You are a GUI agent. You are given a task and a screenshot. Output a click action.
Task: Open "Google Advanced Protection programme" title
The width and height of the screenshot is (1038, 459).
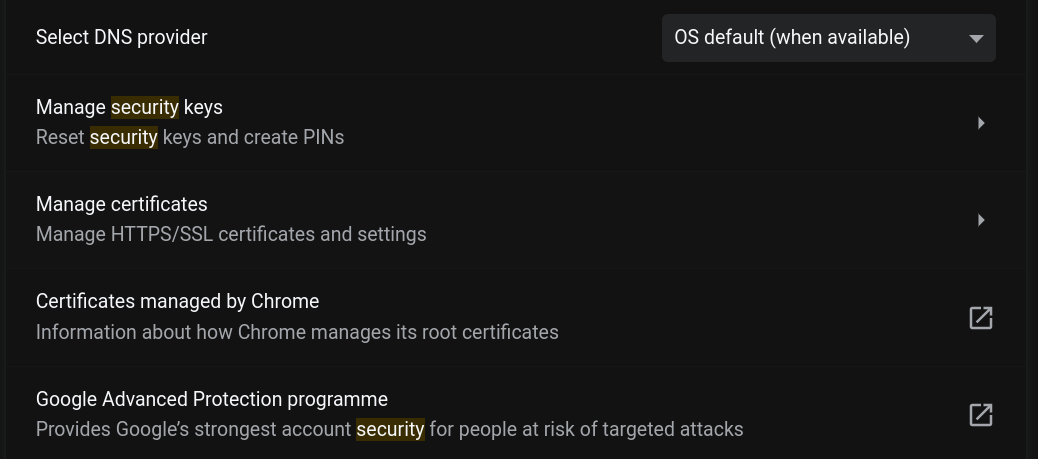(x=212, y=399)
